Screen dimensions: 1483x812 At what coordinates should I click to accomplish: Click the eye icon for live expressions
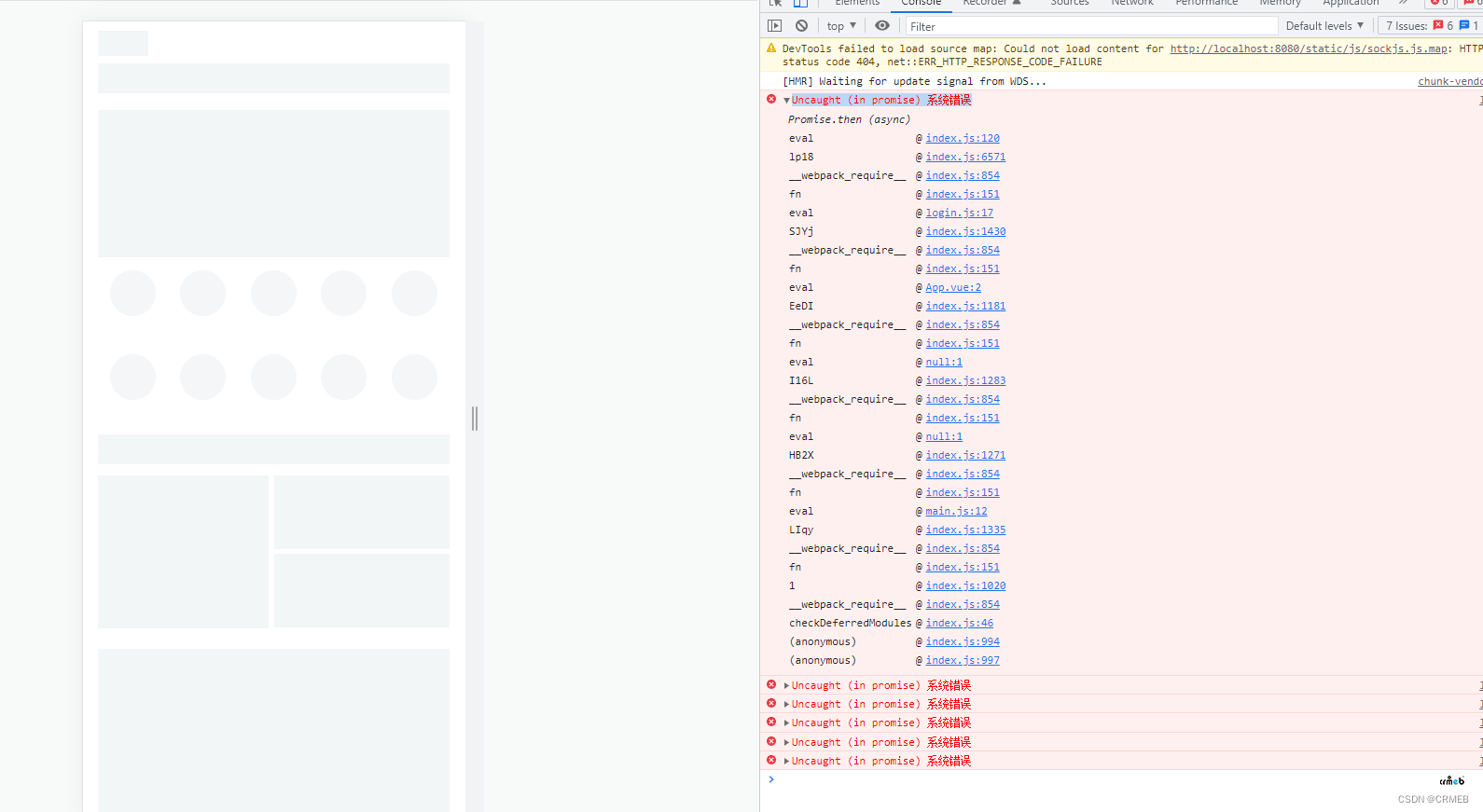pyautogui.click(x=882, y=26)
